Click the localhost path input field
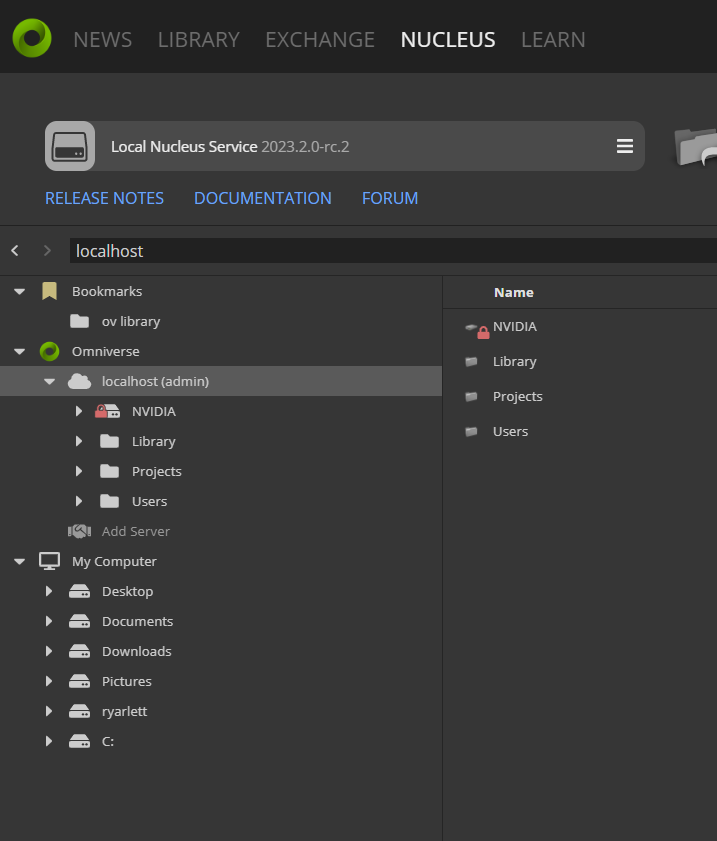Viewport: 717px width, 841px height. coord(393,250)
